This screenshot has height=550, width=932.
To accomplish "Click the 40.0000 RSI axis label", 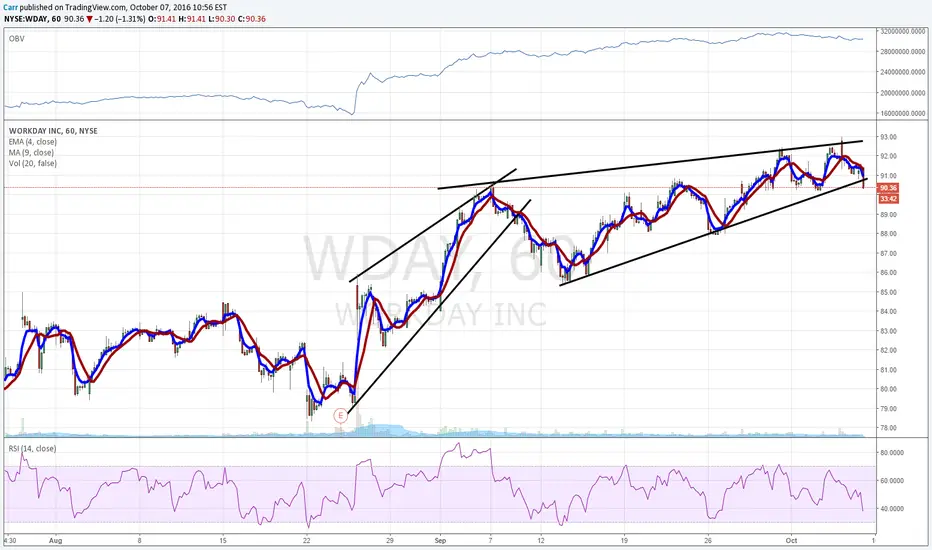I will 892,509.
